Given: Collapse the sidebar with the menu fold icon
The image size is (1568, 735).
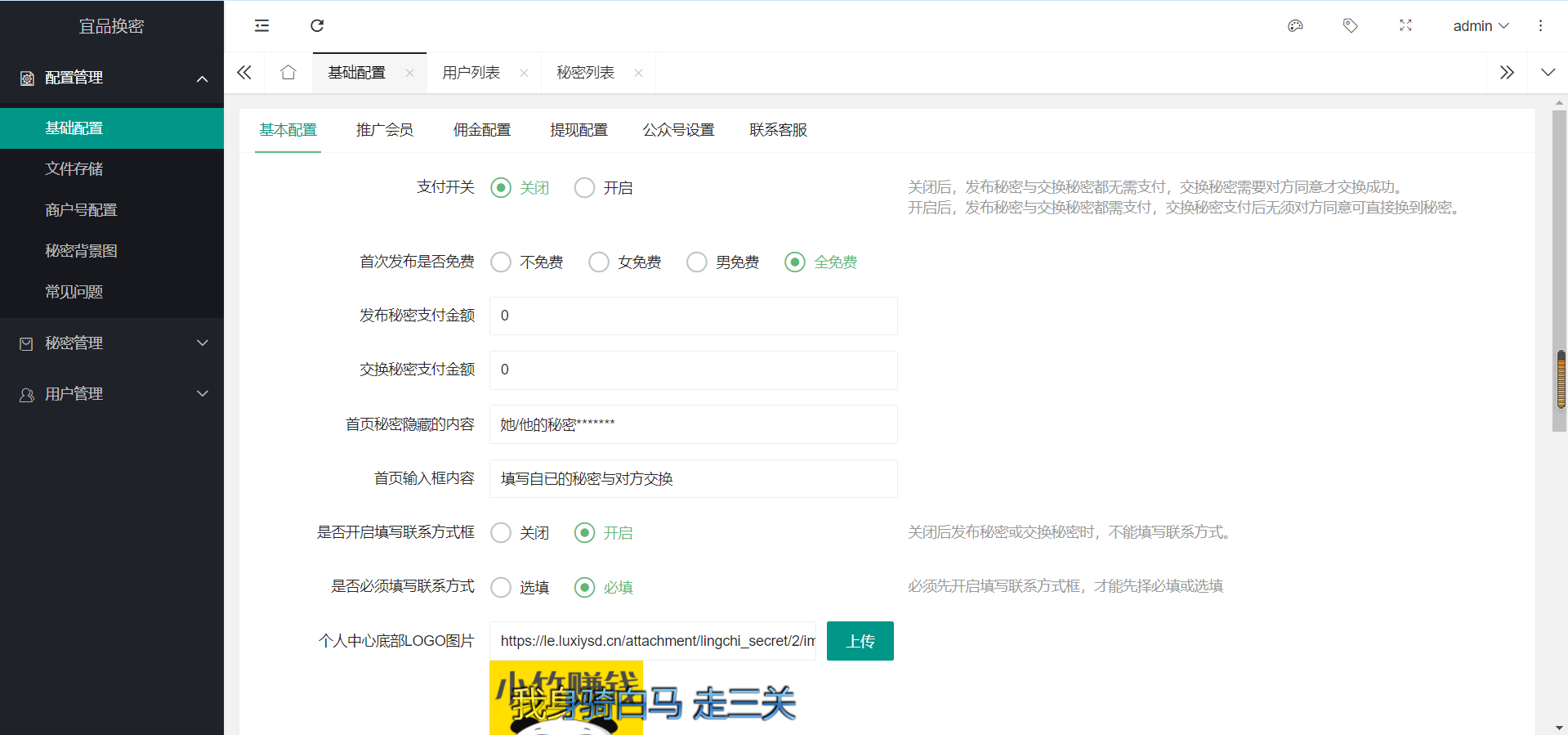Looking at the screenshot, I should 261,25.
